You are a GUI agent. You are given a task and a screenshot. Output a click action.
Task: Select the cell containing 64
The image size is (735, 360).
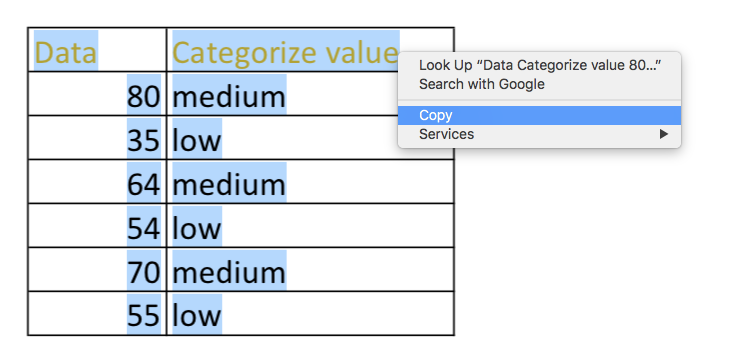[x=97, y=182]
